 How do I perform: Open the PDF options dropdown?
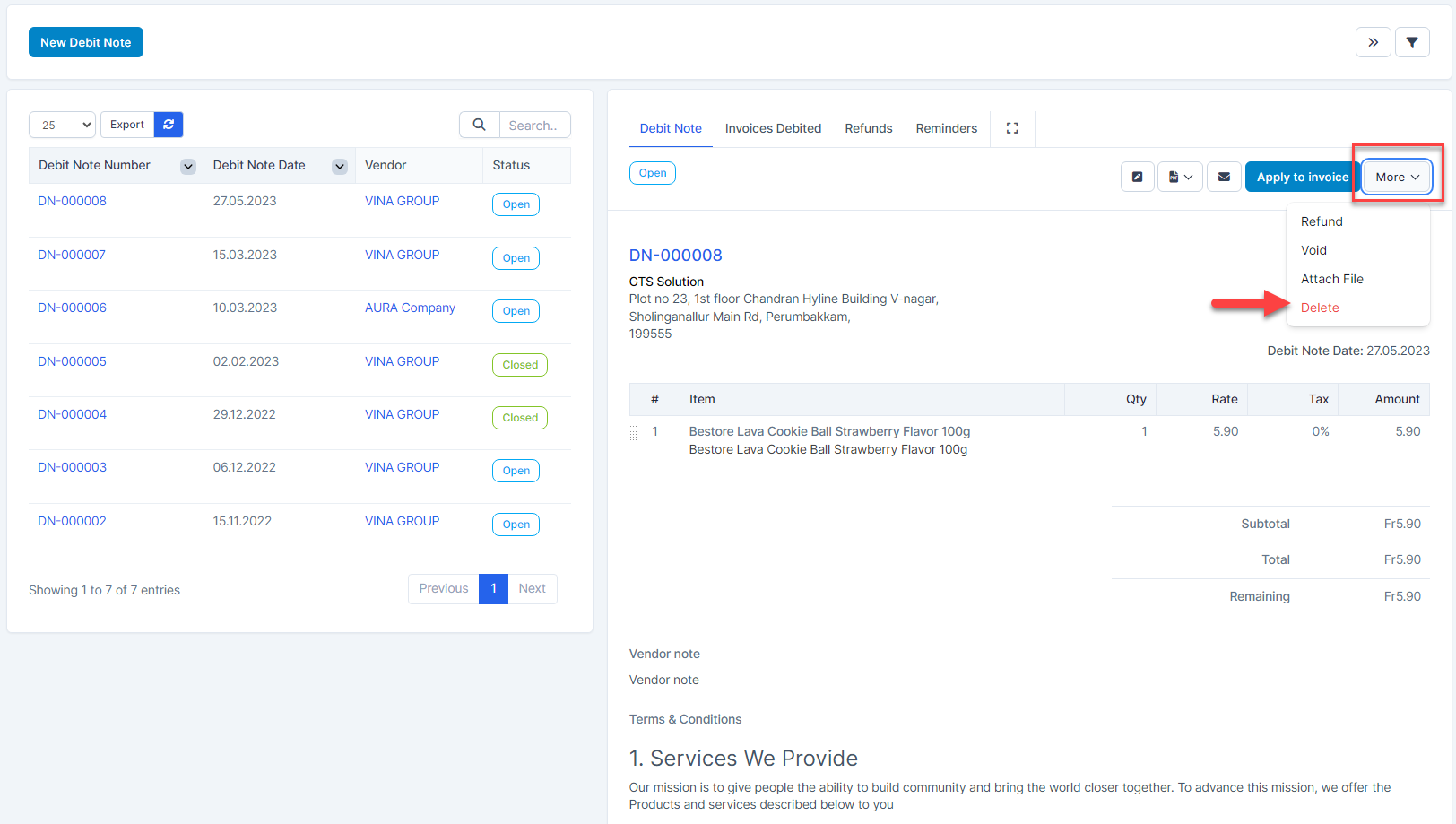[x=1180, y=177]
